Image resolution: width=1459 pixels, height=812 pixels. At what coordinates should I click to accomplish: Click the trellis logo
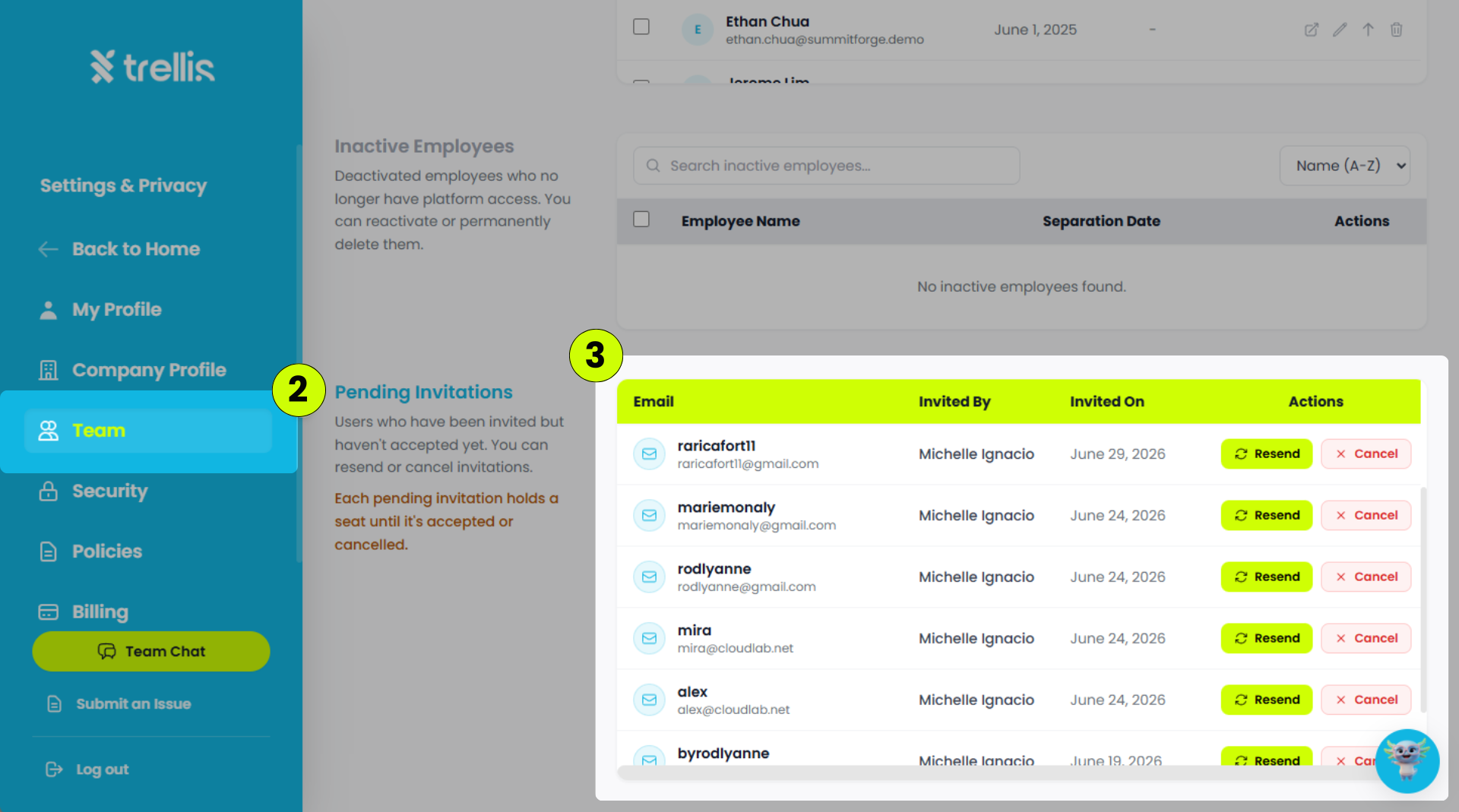point(152,67)
